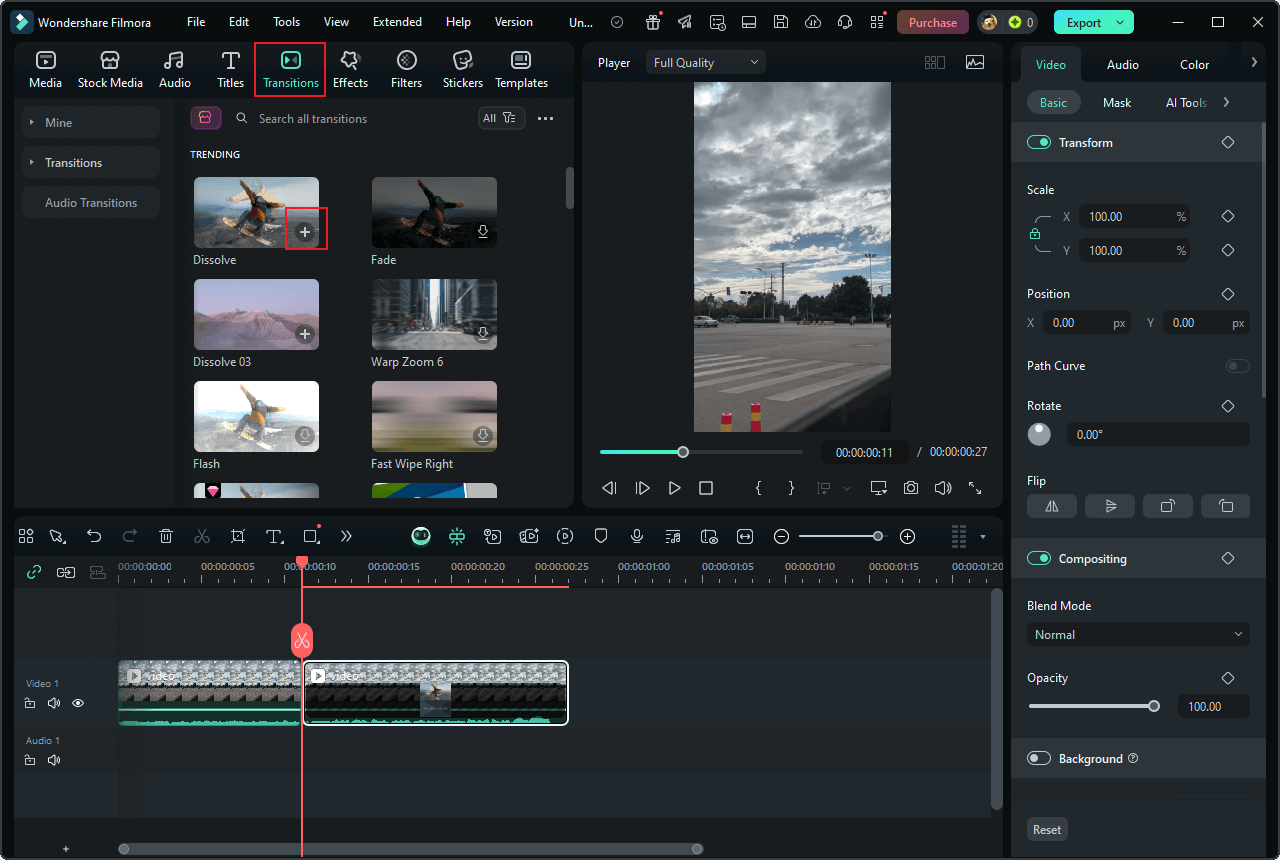Flip the clip horizontally
The width and height of the screenshot is (1280, 860).
(1052, 506)
